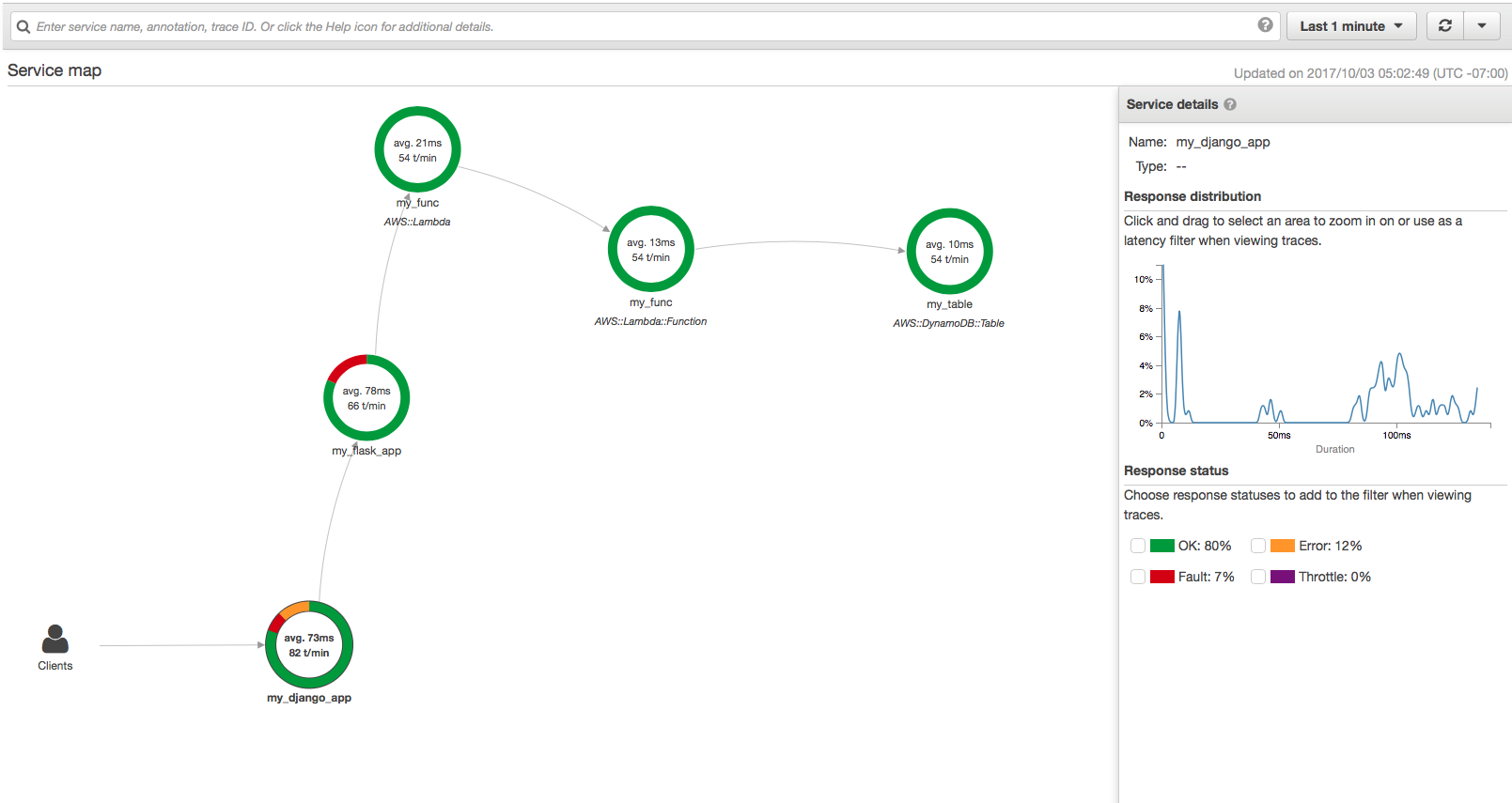Select the my_django_app service node

[309, 645]
